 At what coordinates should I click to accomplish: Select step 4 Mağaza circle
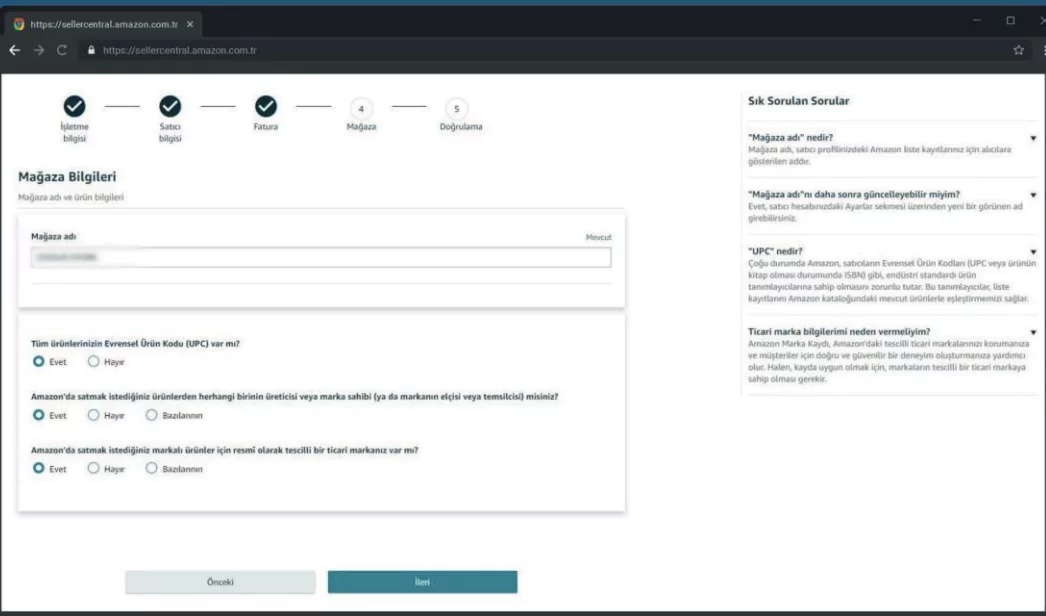click(361, 109)
